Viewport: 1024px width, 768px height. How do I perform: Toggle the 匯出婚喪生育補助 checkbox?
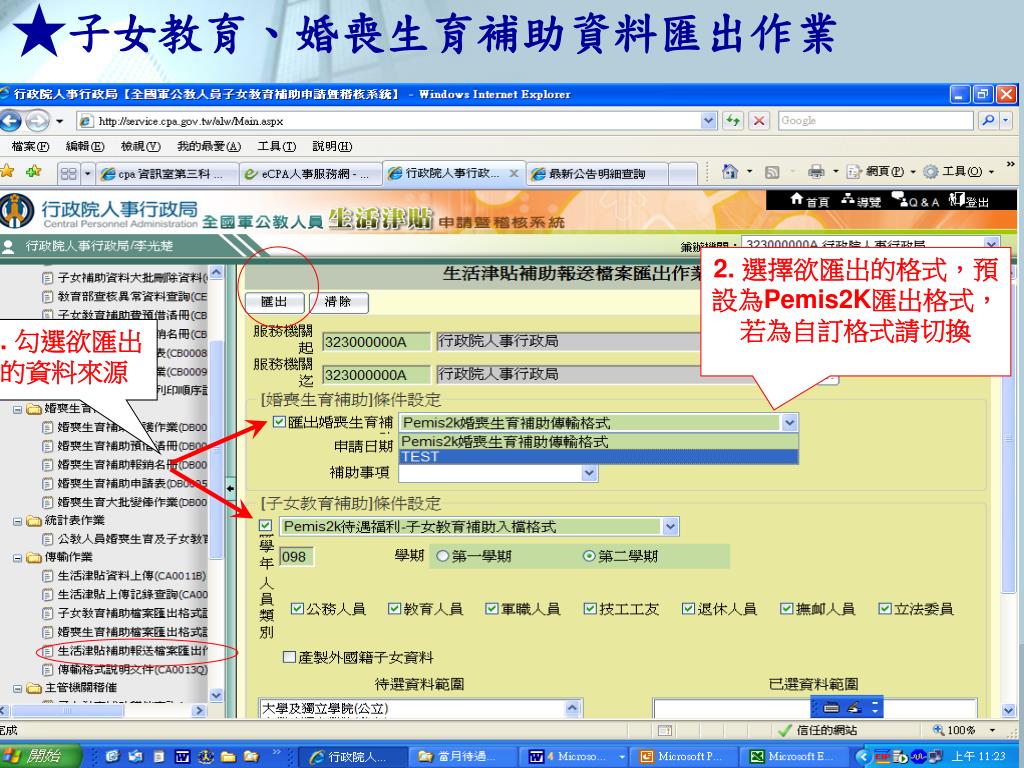click(x=279, y=422)
